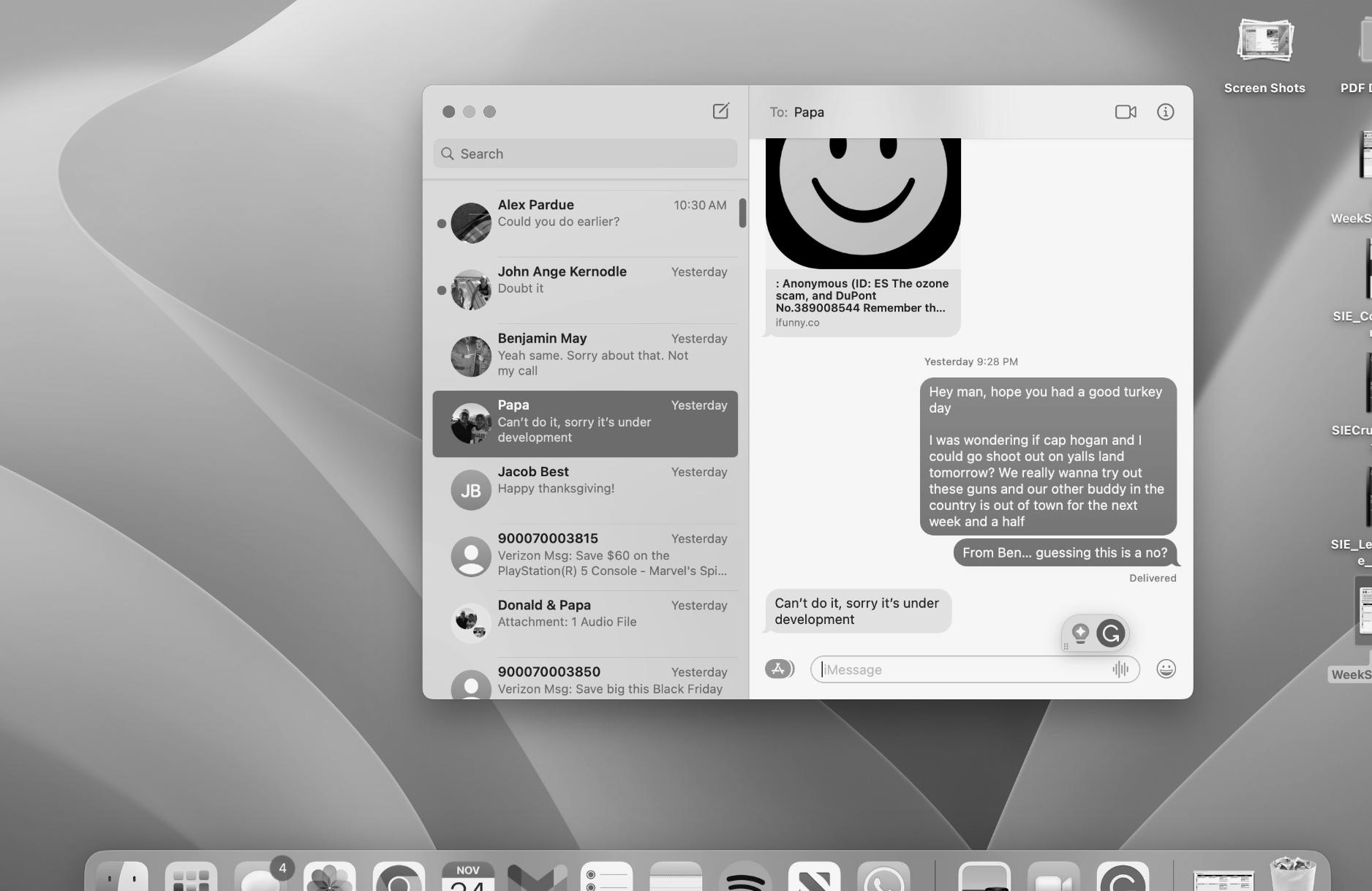This screenshot has width=1372, height=891.
Task: Click the Grammarly G icon
Action: 1111,634
